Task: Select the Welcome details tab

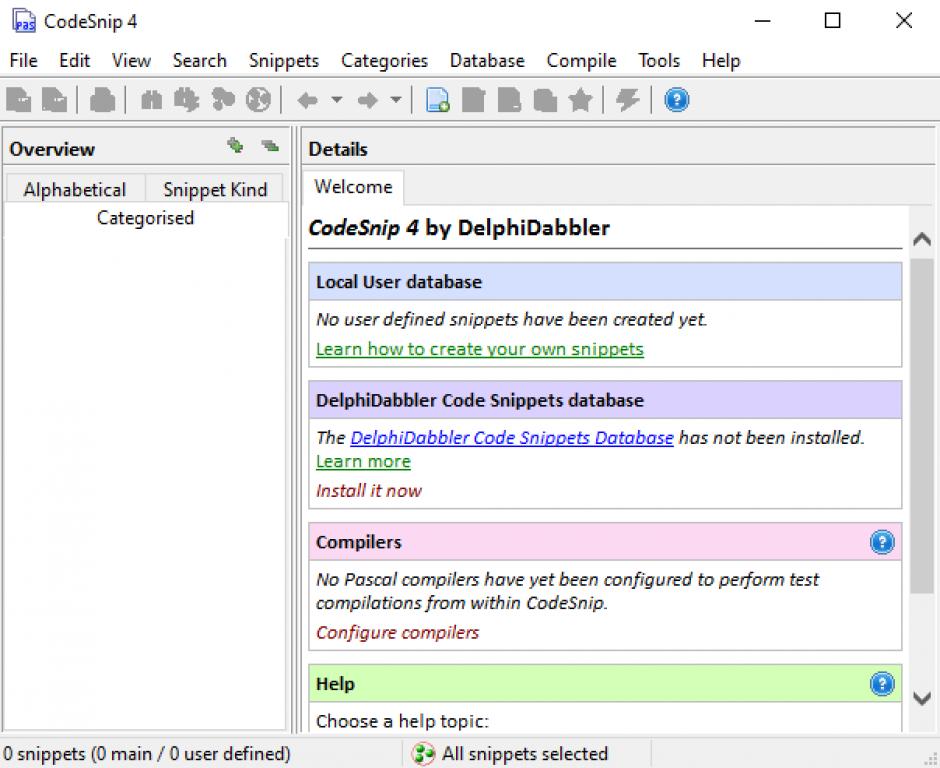Action: point(353,187)
